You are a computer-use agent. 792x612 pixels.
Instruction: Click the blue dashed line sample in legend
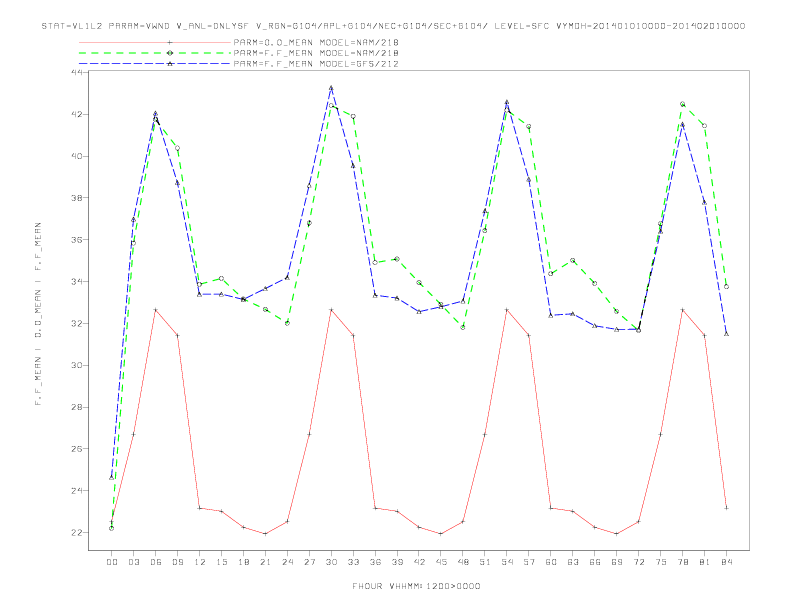point(155,64)
